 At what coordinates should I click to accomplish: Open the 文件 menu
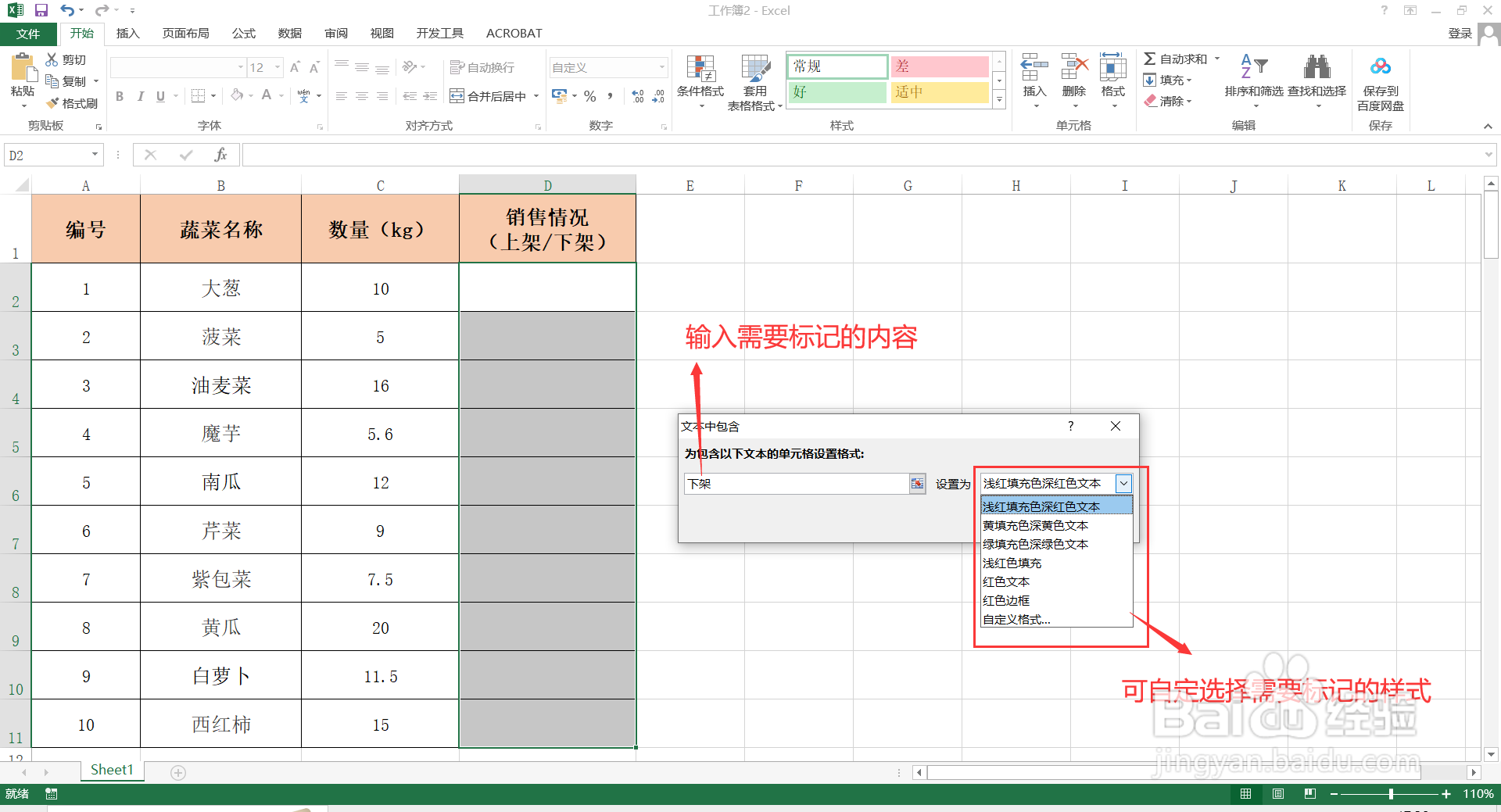(28, 33)
